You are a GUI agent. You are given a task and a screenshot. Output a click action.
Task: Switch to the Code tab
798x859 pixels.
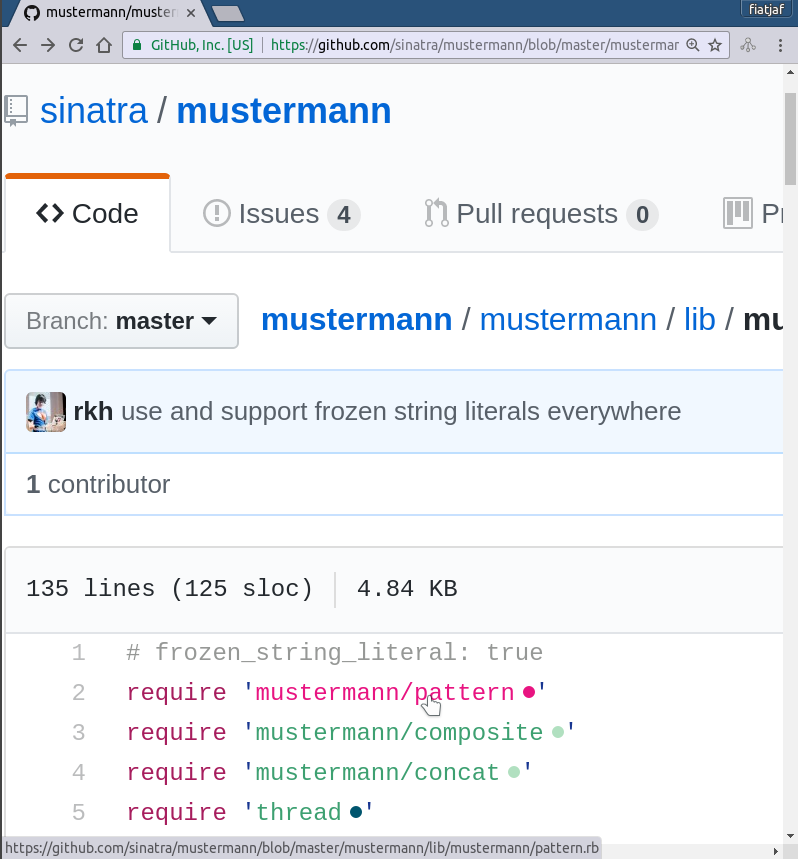click(87, 214)
